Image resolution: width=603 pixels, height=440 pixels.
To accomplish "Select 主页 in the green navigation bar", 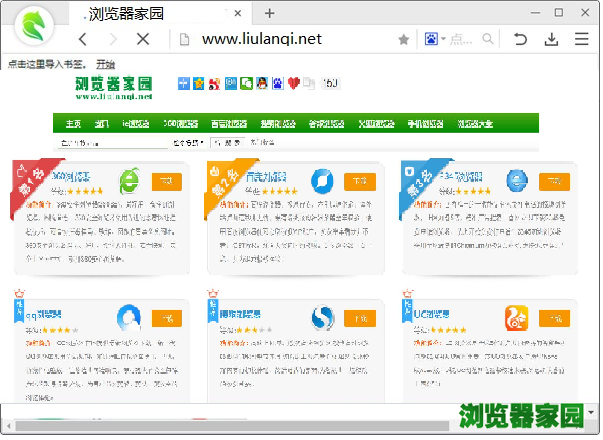I will point(73,124).
